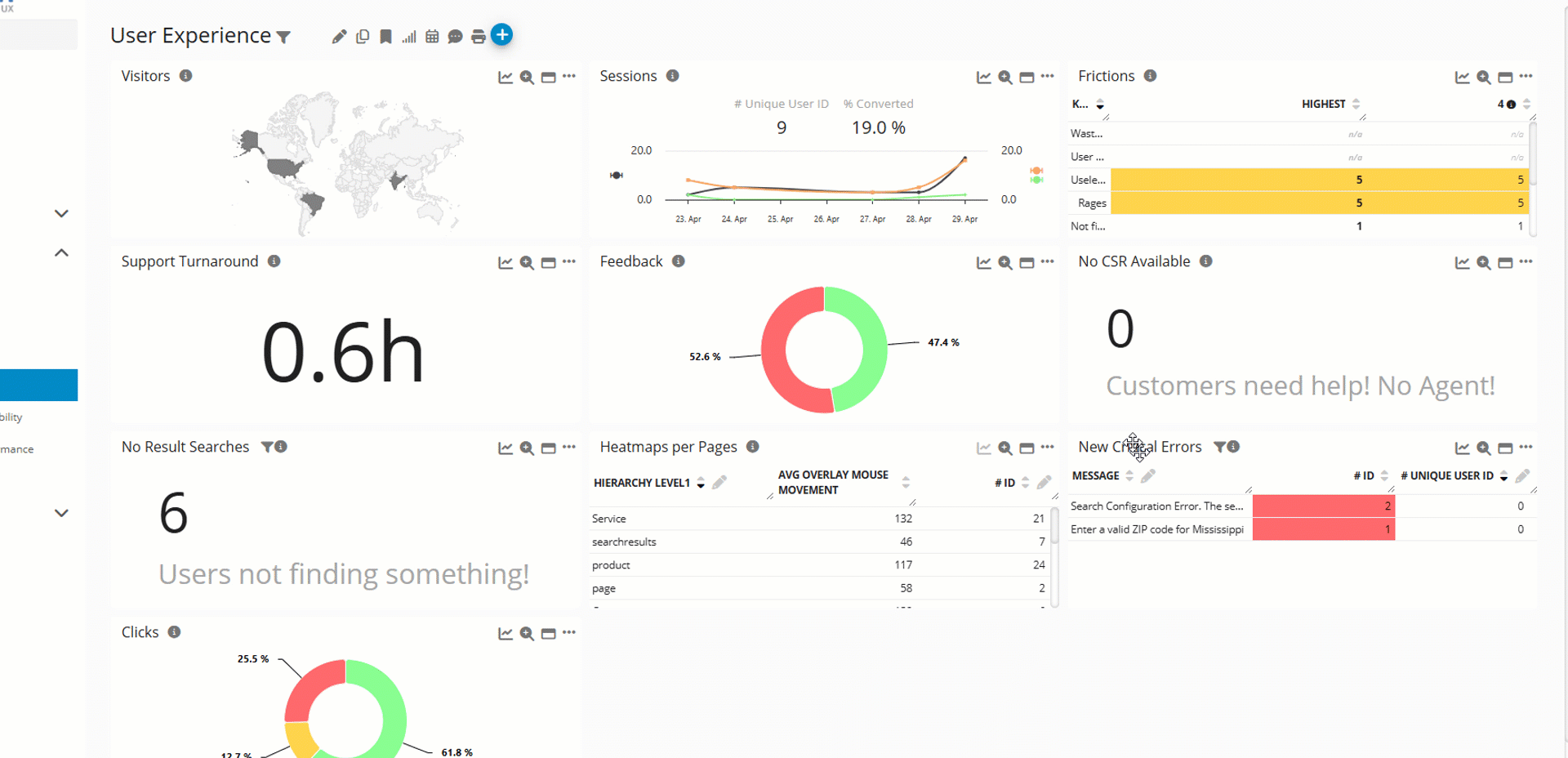Screen dimensions: 1568x758
Task: Maximize the Visitors widget window
Action: tap(549, 78)
